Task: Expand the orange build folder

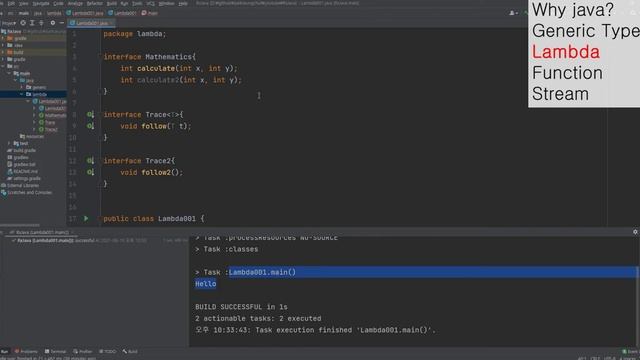Action: (x=3, y=52)
